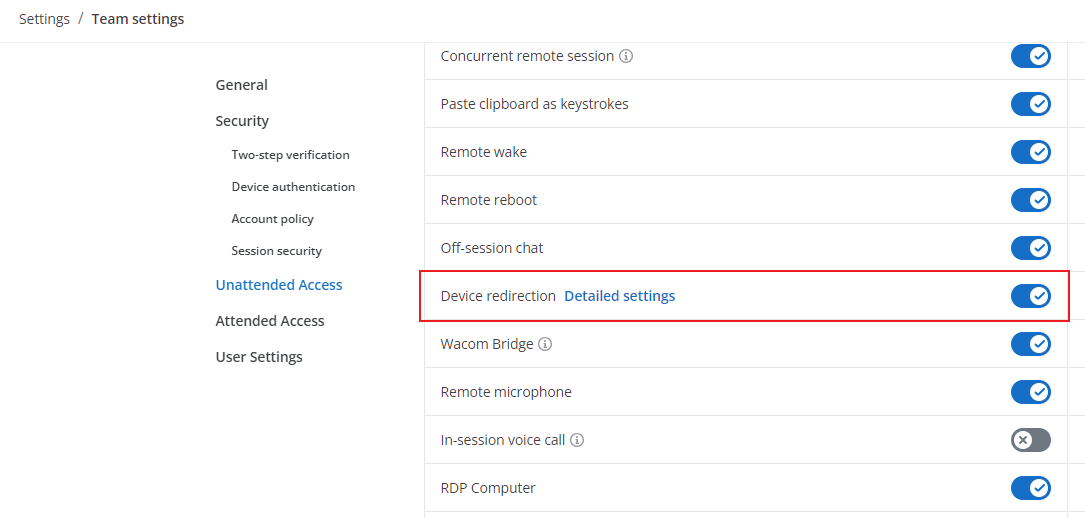The width and height of the screenshot is (1085, 518).
Task: Turn off Remote wake switch
Action: [1030, 152]
